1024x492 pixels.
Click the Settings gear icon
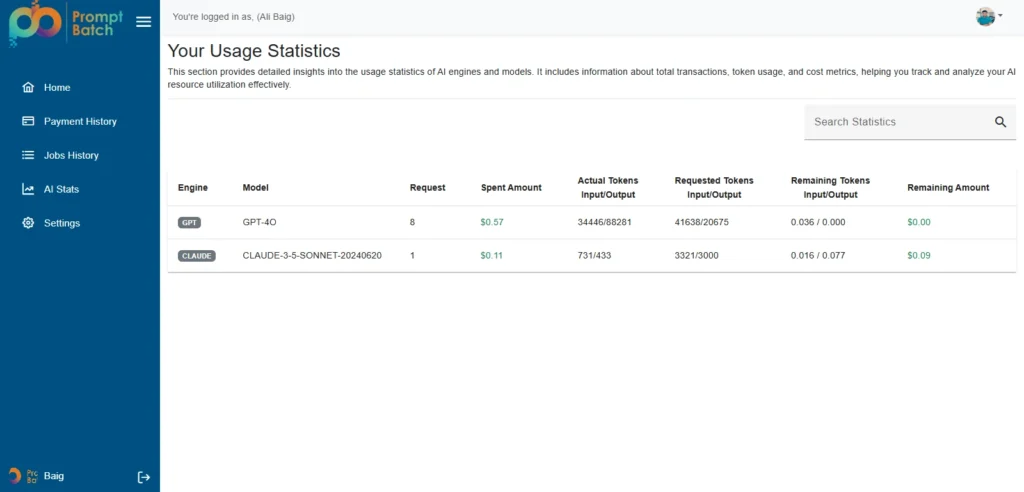pos(28,223)
